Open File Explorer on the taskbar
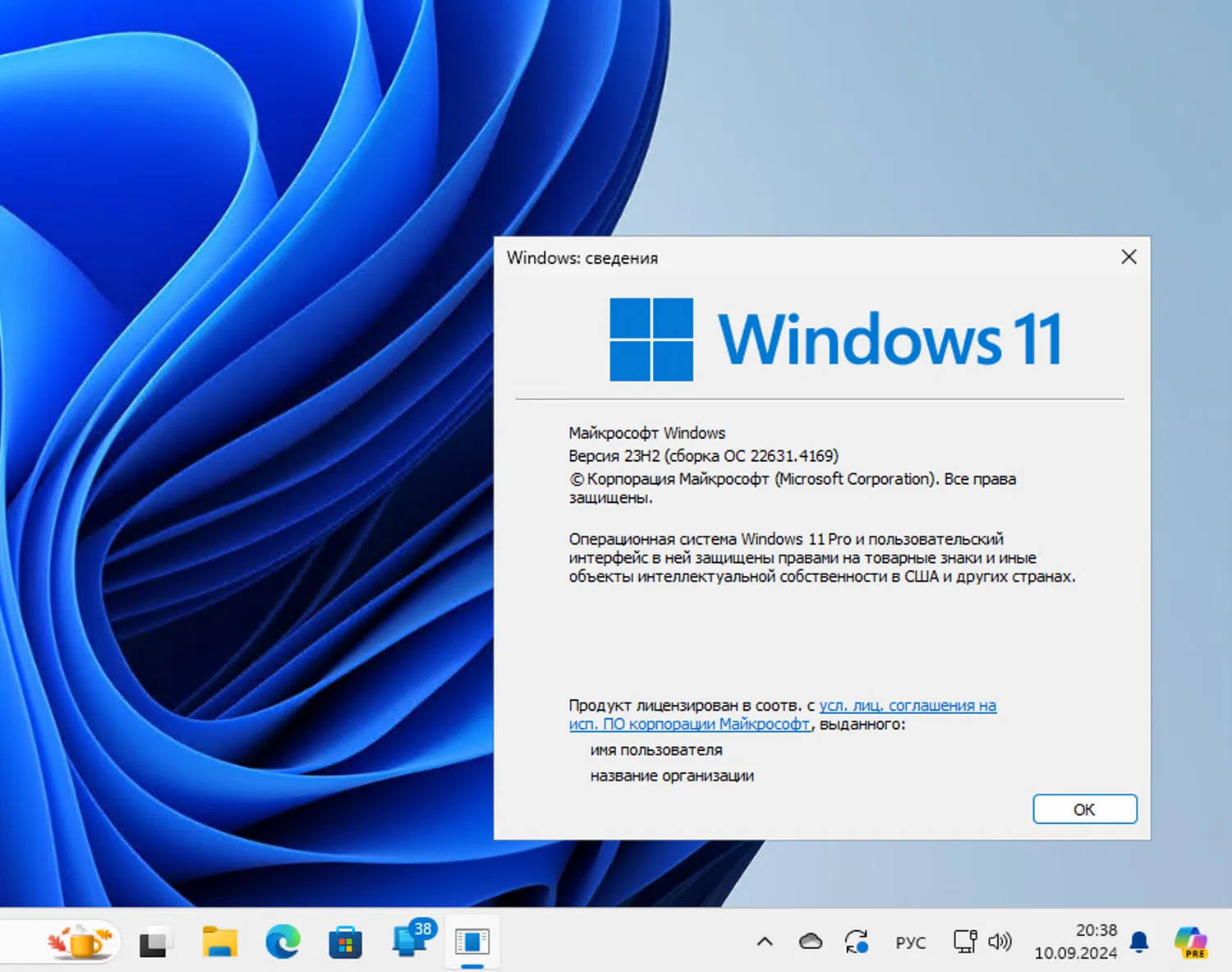Screen dimensions: 1232x972 [x=219, y=942]
